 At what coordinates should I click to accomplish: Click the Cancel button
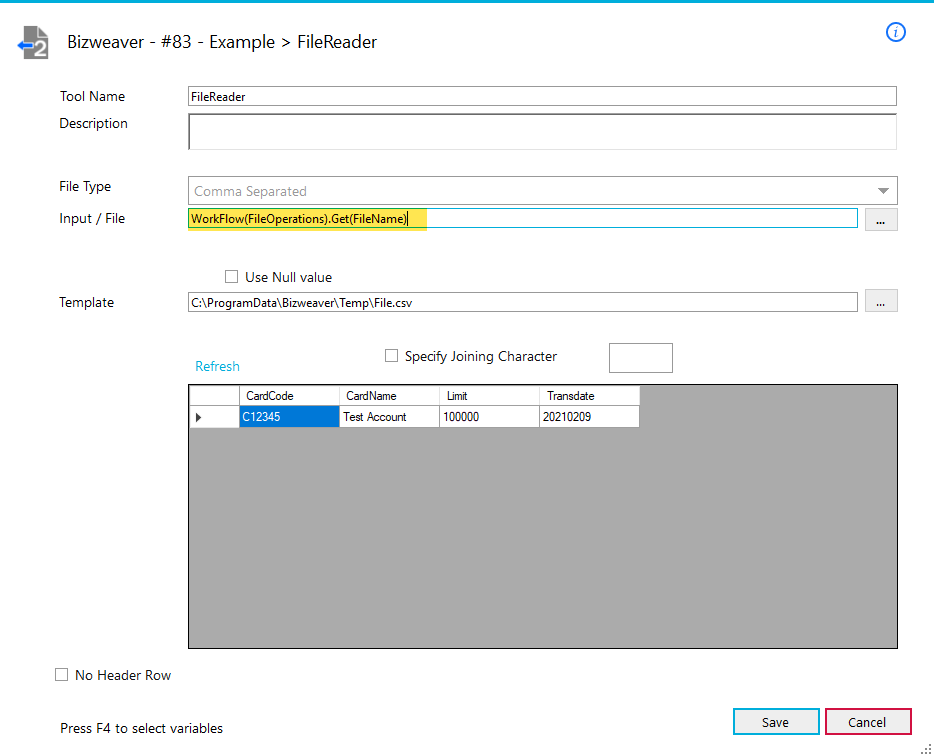tap(868, 722)
